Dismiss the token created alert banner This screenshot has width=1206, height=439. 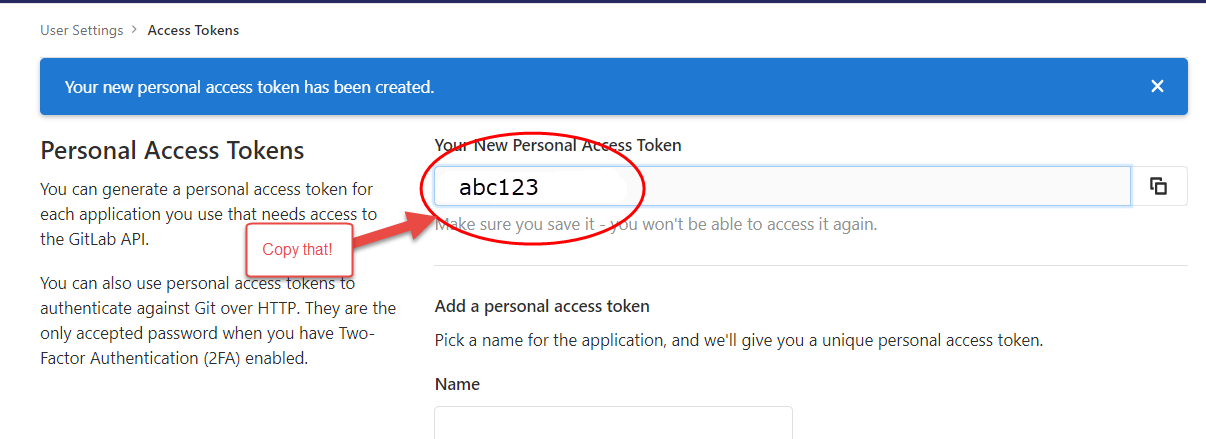[1157, 87]
